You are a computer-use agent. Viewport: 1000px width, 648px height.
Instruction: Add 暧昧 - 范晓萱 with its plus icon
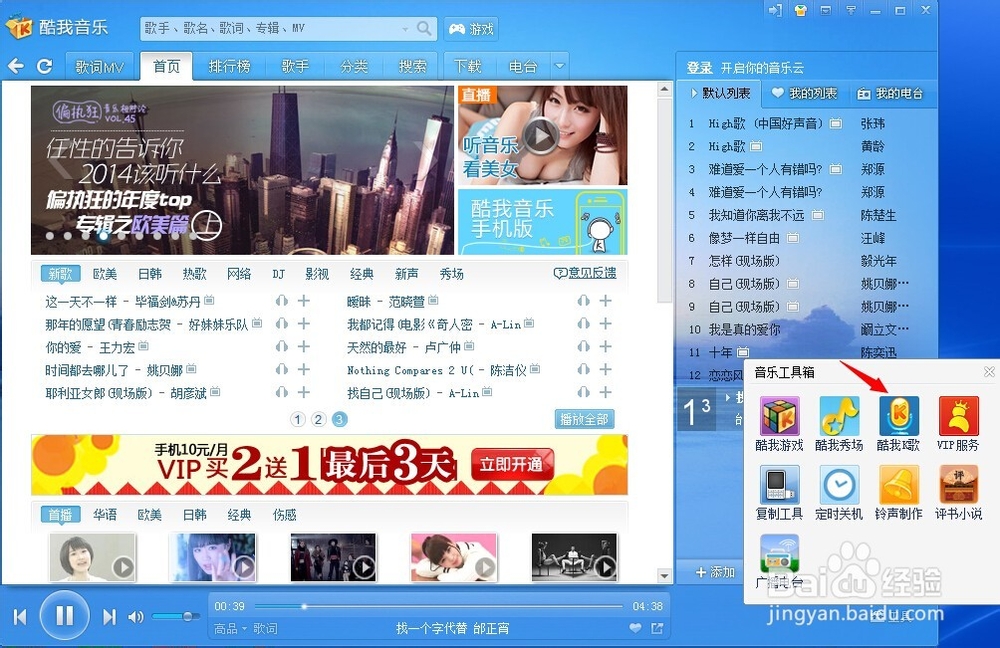click(605, 300)
